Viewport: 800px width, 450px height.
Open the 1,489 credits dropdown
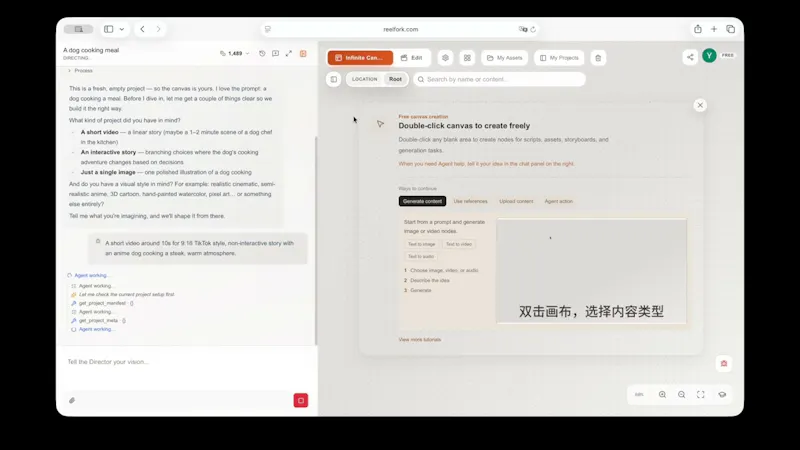pos(235,54)
